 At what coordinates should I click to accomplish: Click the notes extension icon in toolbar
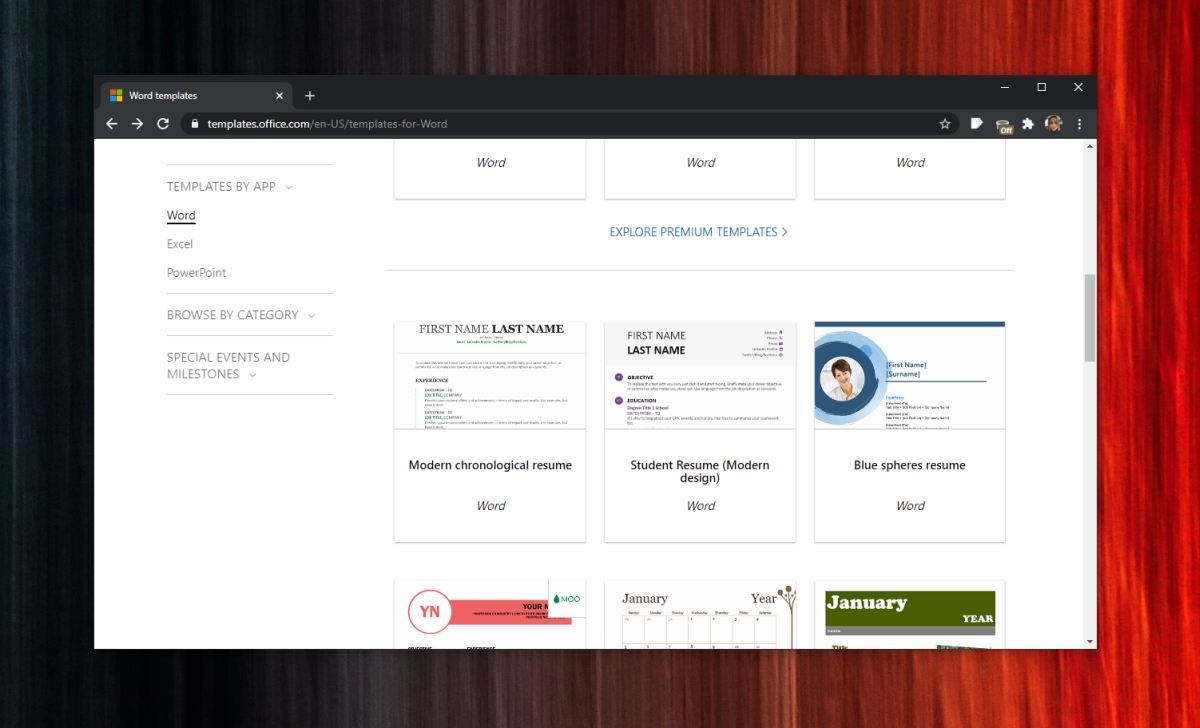pyautogui.click(x=976, y=123)
